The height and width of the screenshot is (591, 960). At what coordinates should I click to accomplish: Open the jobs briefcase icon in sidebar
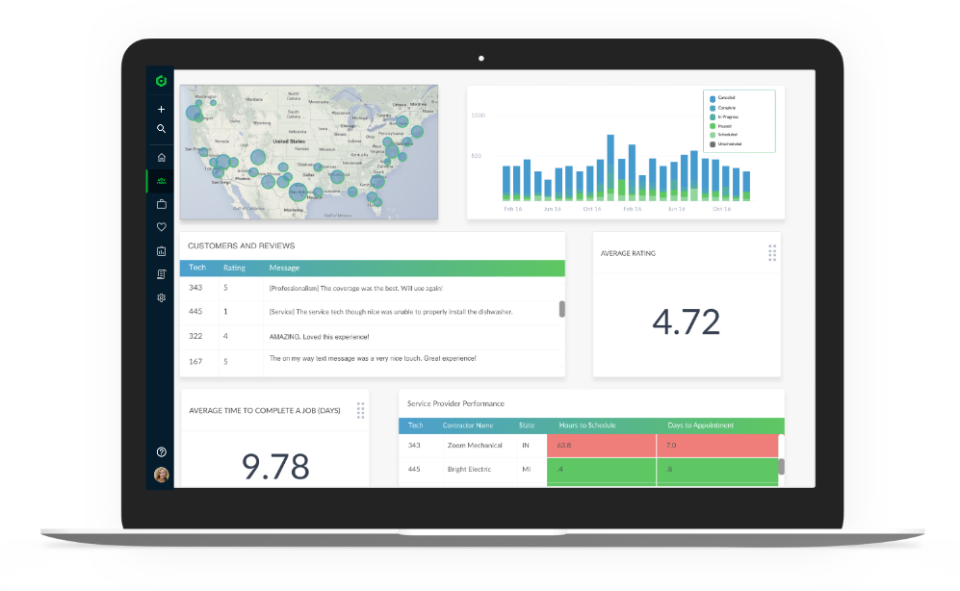point(161,204)
